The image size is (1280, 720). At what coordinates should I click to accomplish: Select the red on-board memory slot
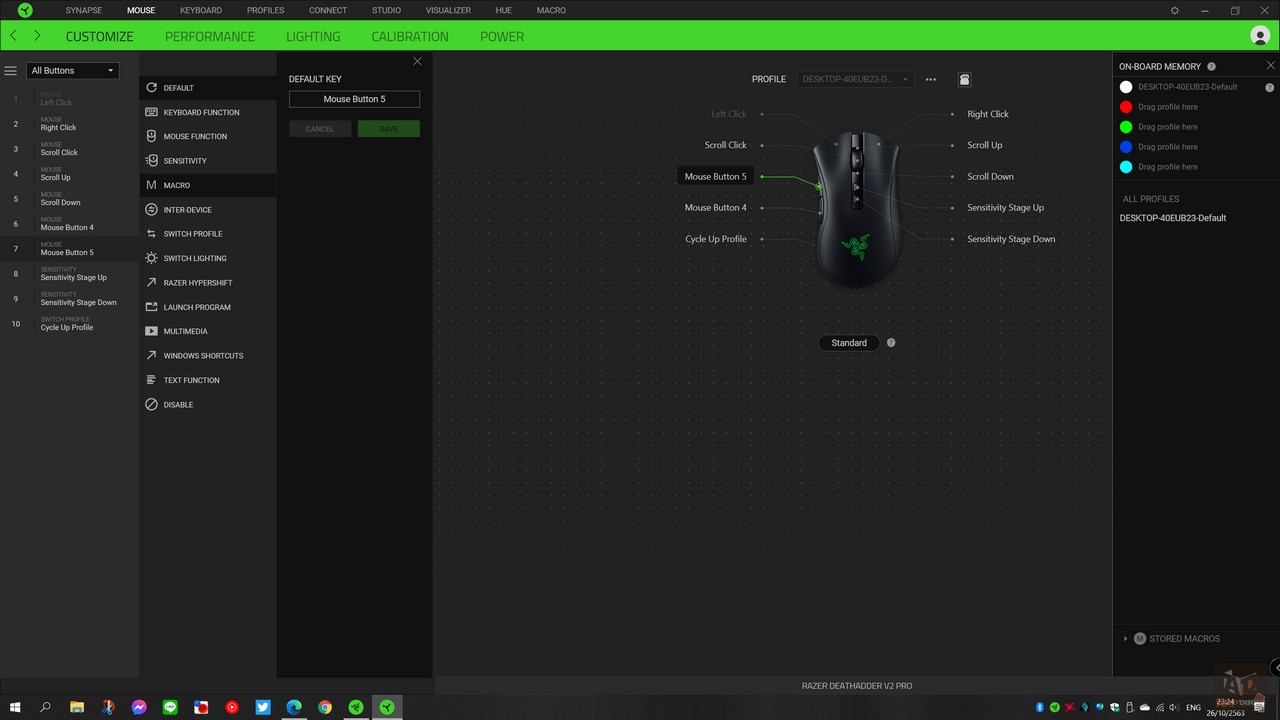(x=1126, y=107)
